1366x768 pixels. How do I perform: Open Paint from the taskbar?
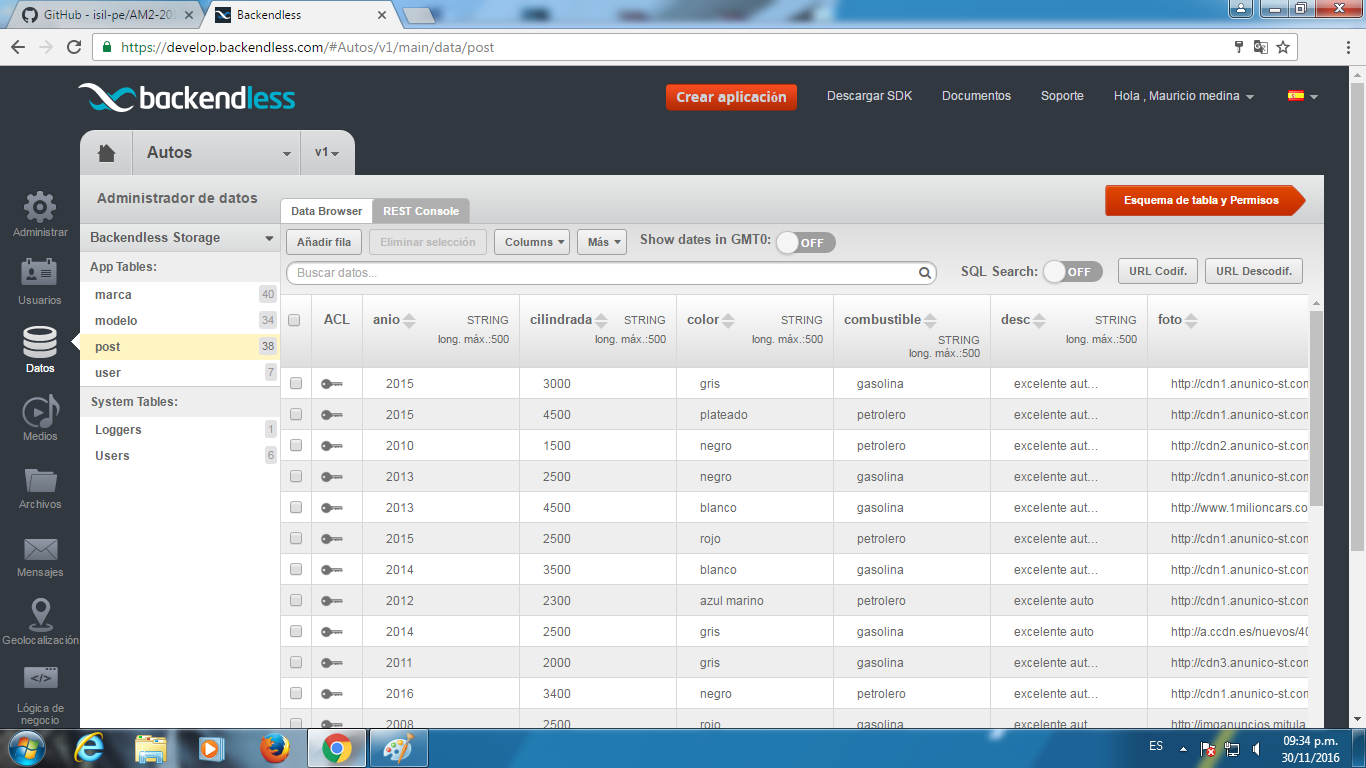398,748
